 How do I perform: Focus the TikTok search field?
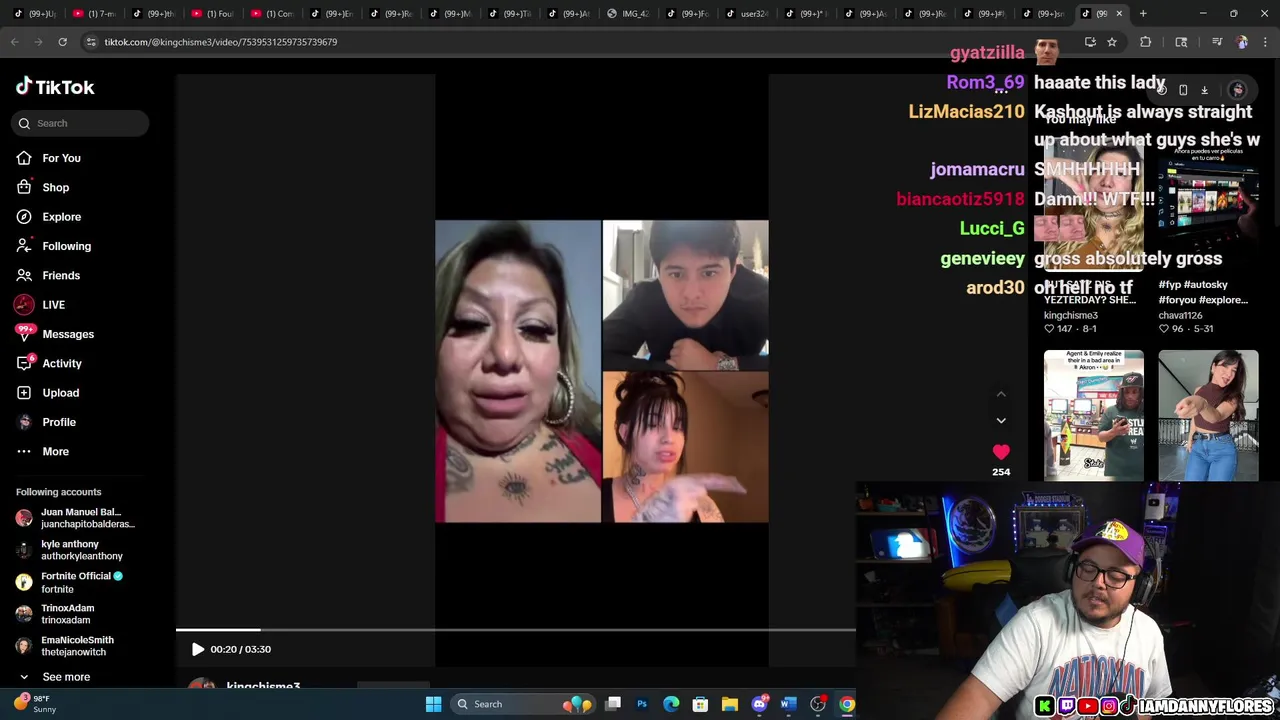81,123
